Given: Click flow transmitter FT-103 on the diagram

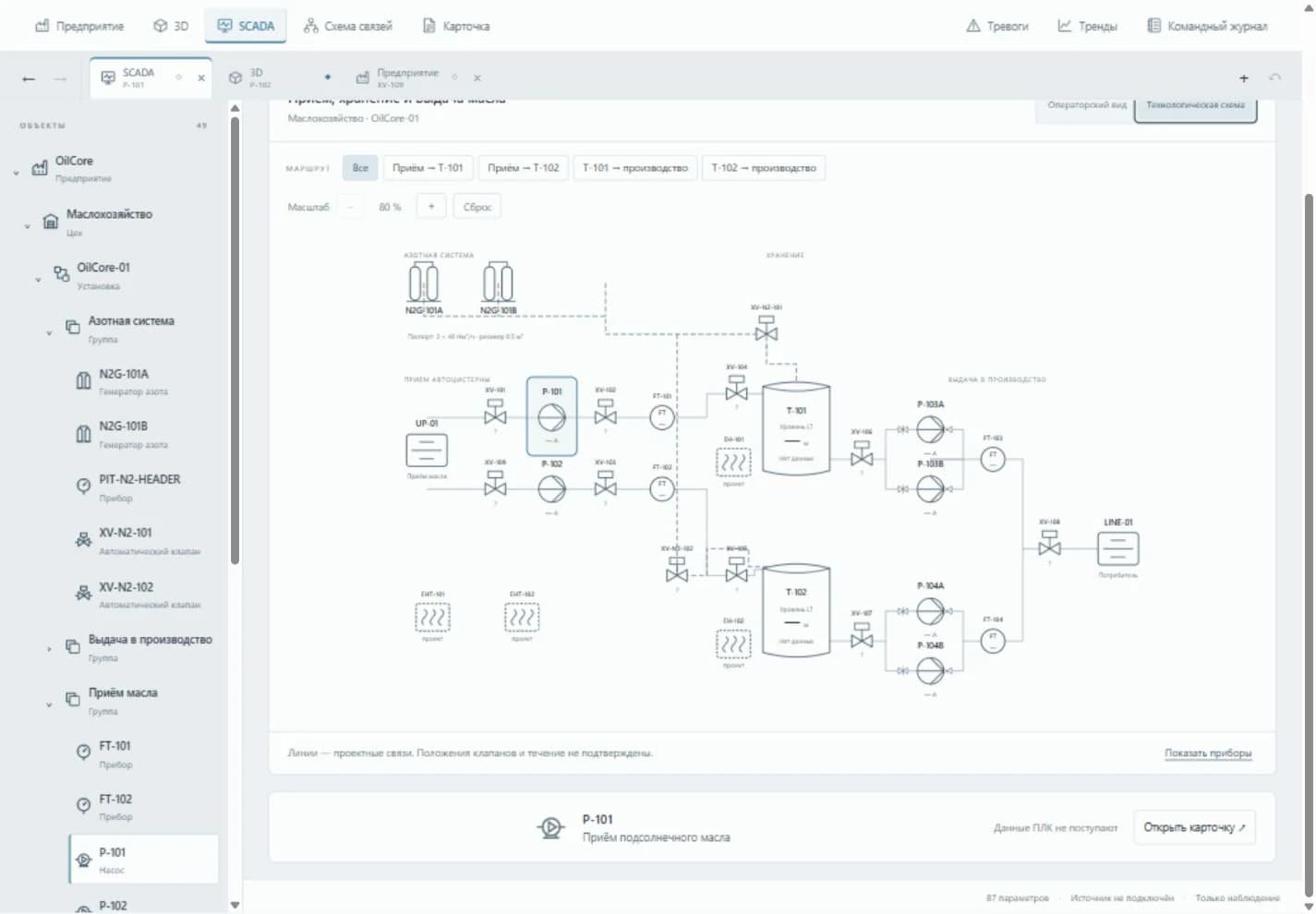Looking at the screenshot, I should point(993,459).
